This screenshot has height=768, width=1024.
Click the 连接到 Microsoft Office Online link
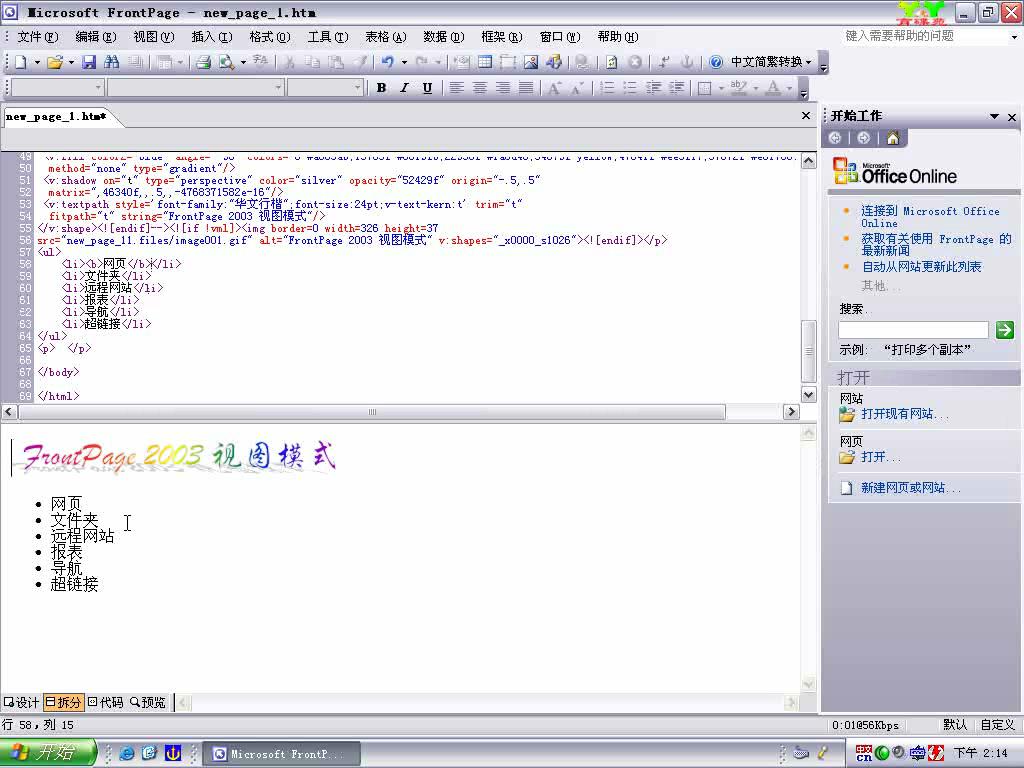[x=930, y=217]
